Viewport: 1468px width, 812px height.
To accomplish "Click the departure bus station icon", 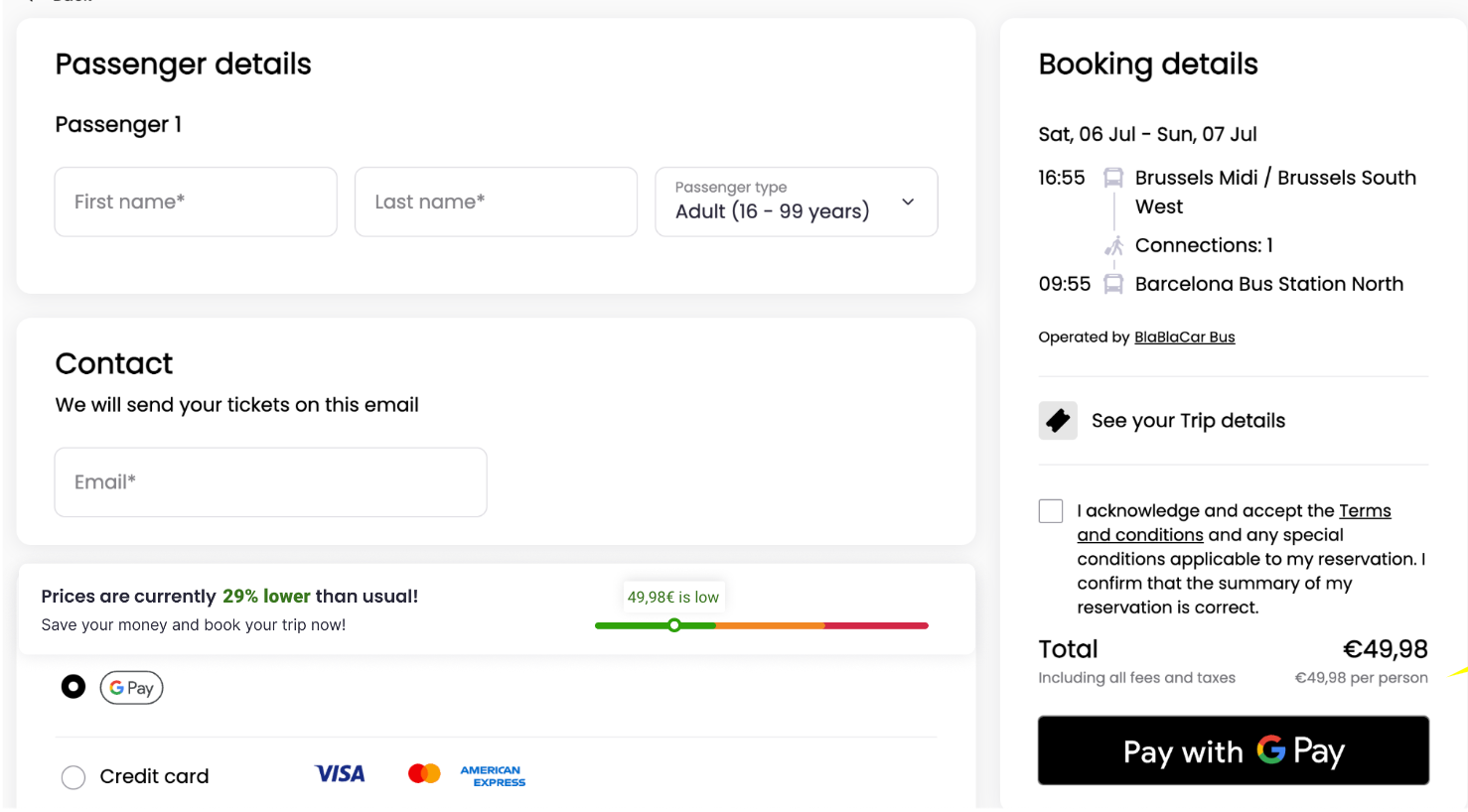I will click(x=1113, y=179).
